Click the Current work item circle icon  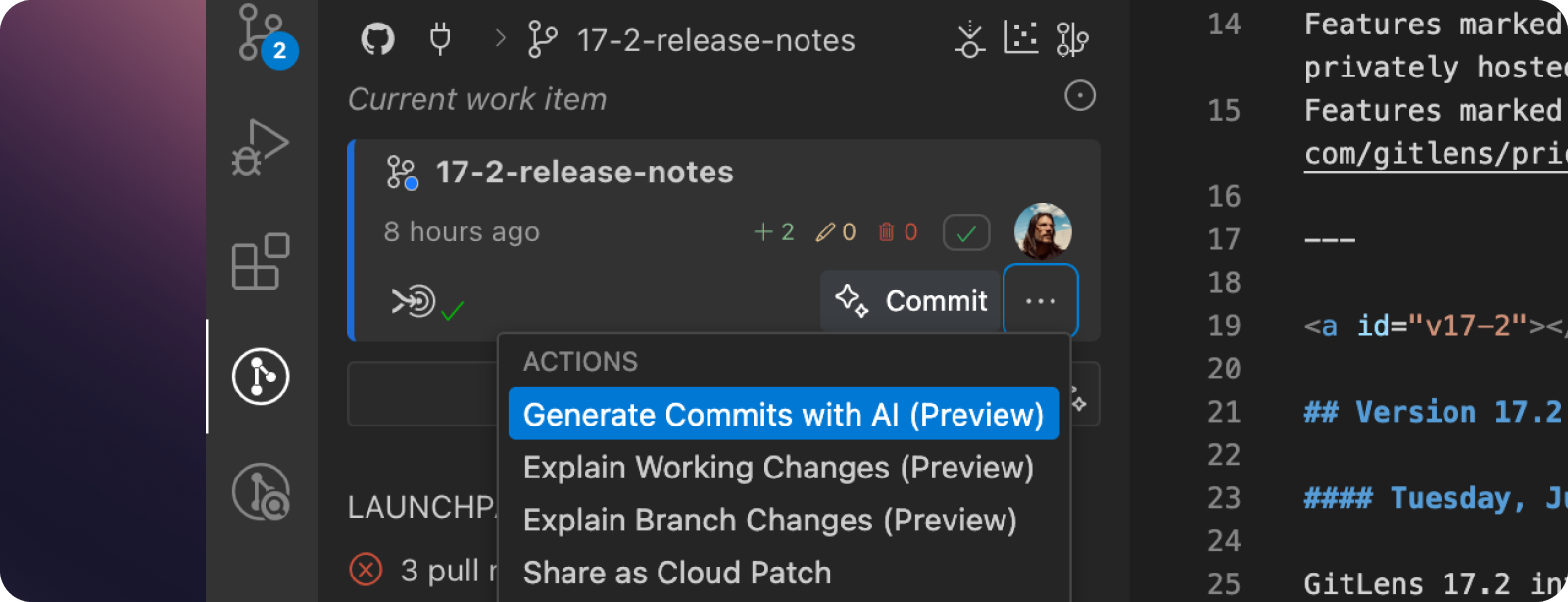coord(1080,95)
